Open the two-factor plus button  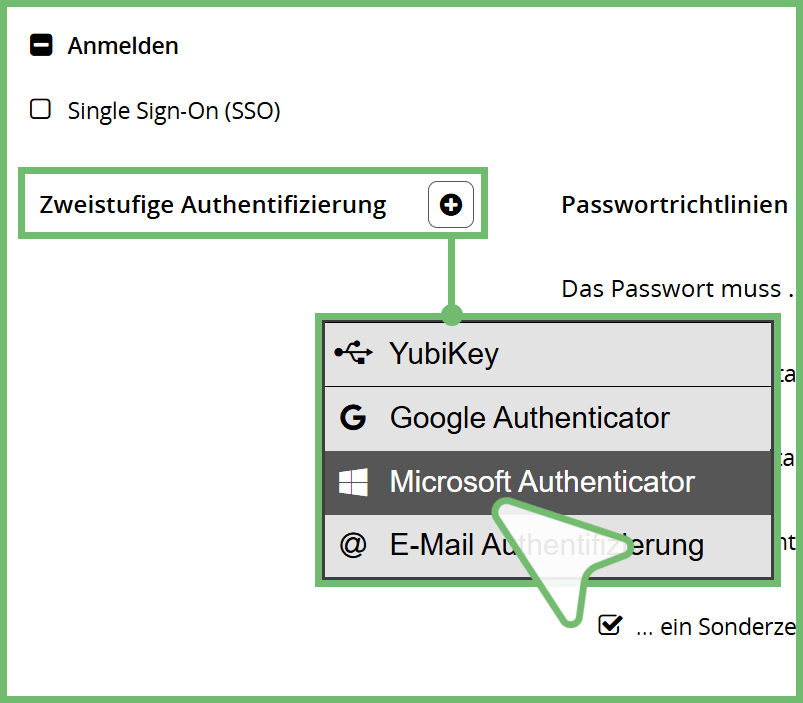pyautogui.click(x=451, y=205)
